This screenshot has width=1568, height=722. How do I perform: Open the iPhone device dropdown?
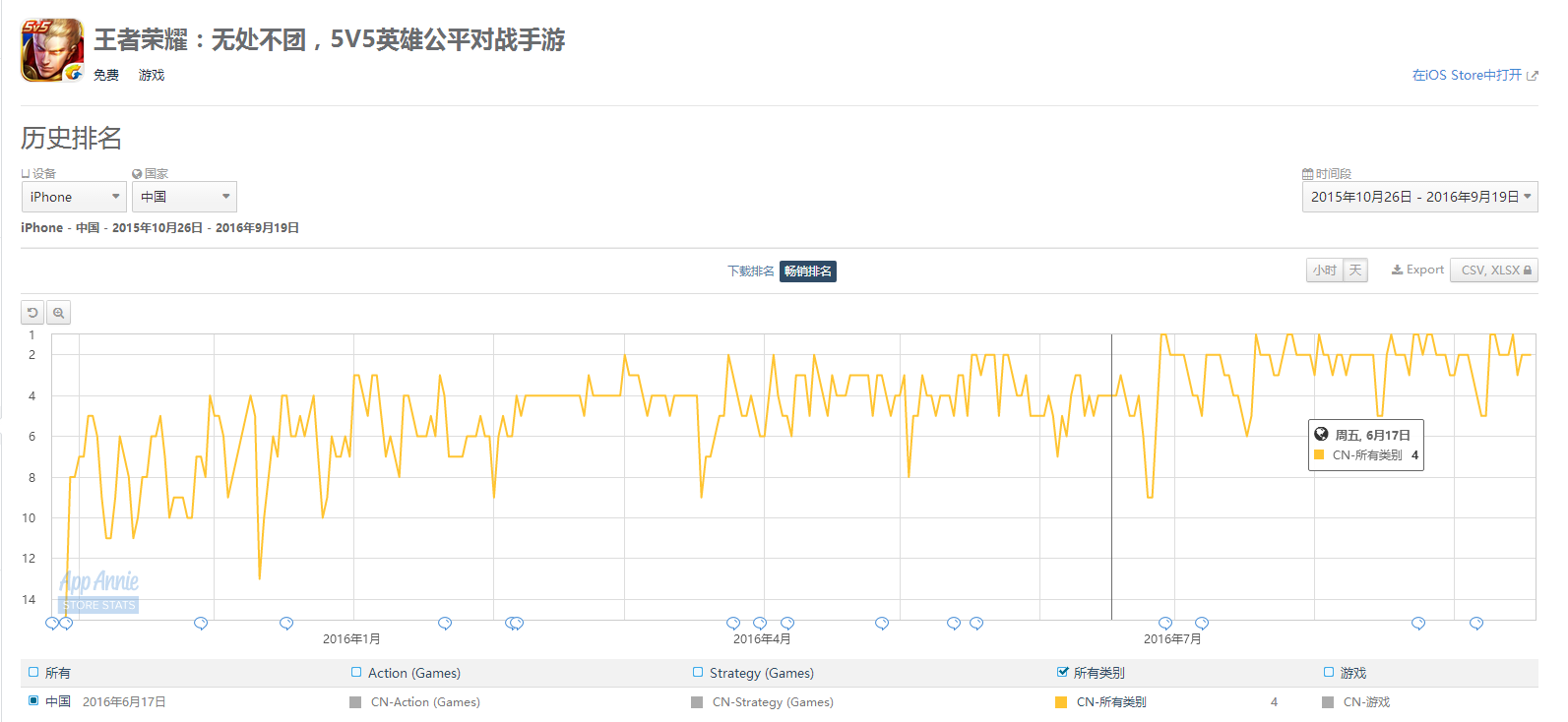(x=74, y=197)
